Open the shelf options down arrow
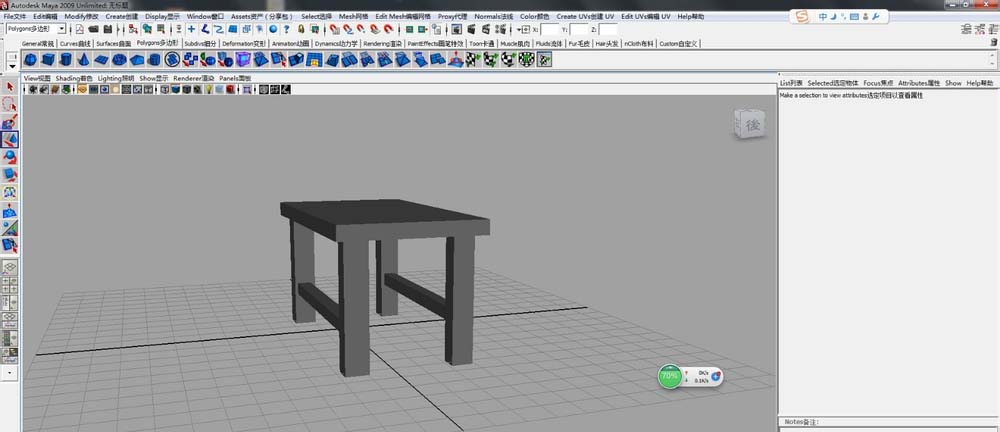This screenshot has width=1000, height=432. click(12, 66)
